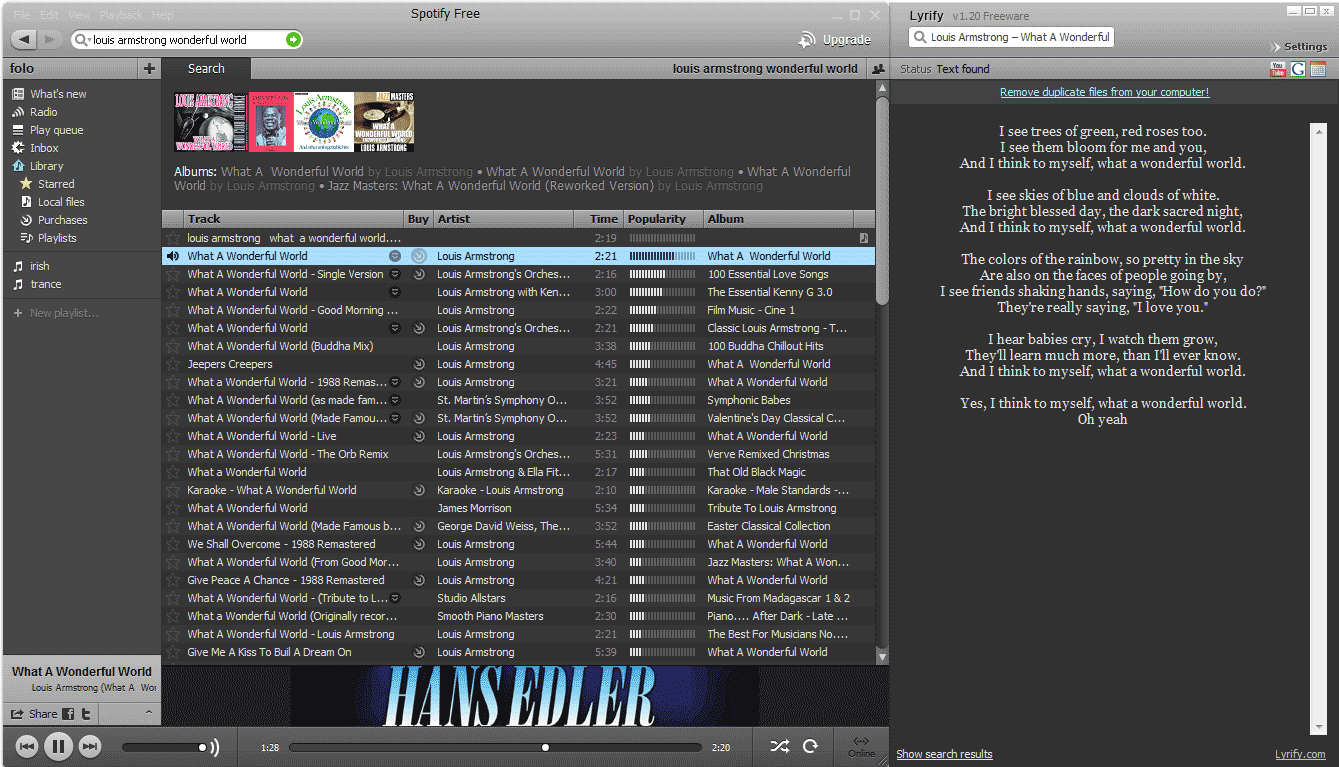Star What A Wonderful World - Louis Armstrong track
This screenshot has width=1339, height=767.
[173, 634]
